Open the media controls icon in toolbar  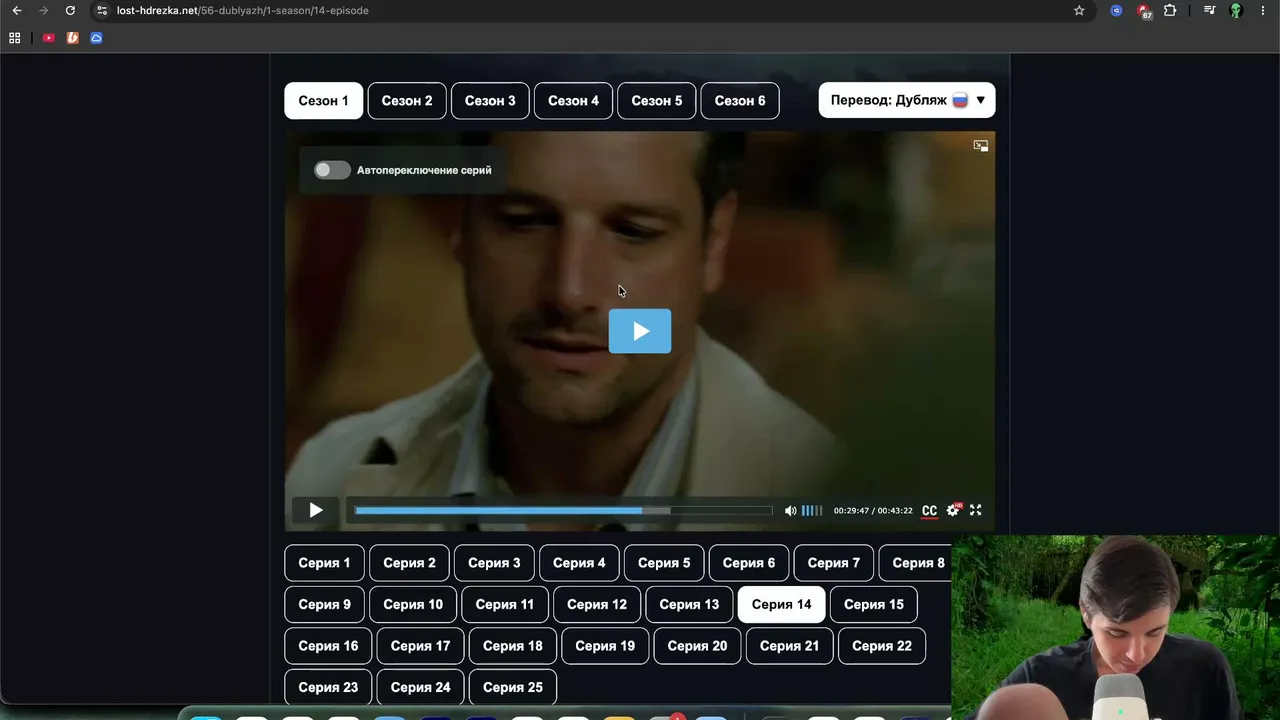1209,11
